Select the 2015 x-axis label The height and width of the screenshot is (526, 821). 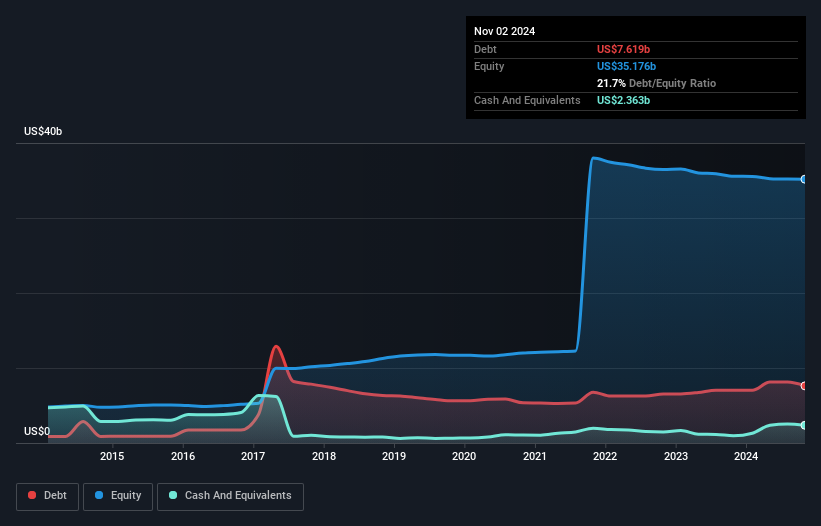click(x=112, y=456)
